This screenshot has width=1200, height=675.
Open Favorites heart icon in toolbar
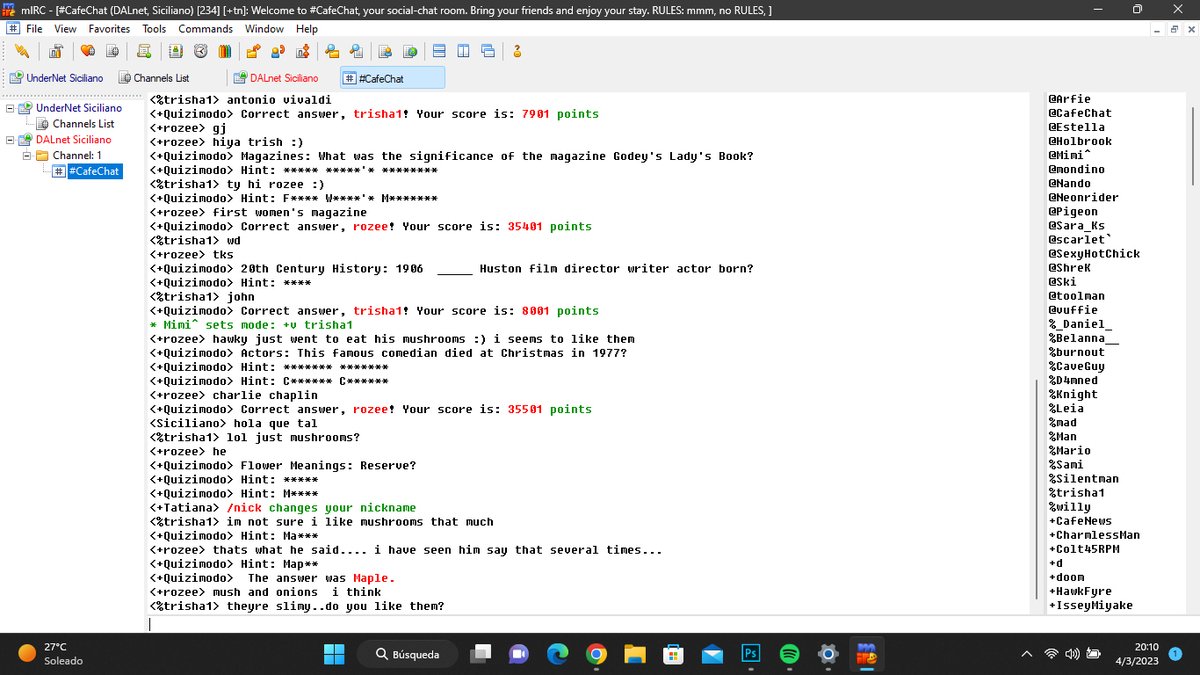[x=88, y=51]
